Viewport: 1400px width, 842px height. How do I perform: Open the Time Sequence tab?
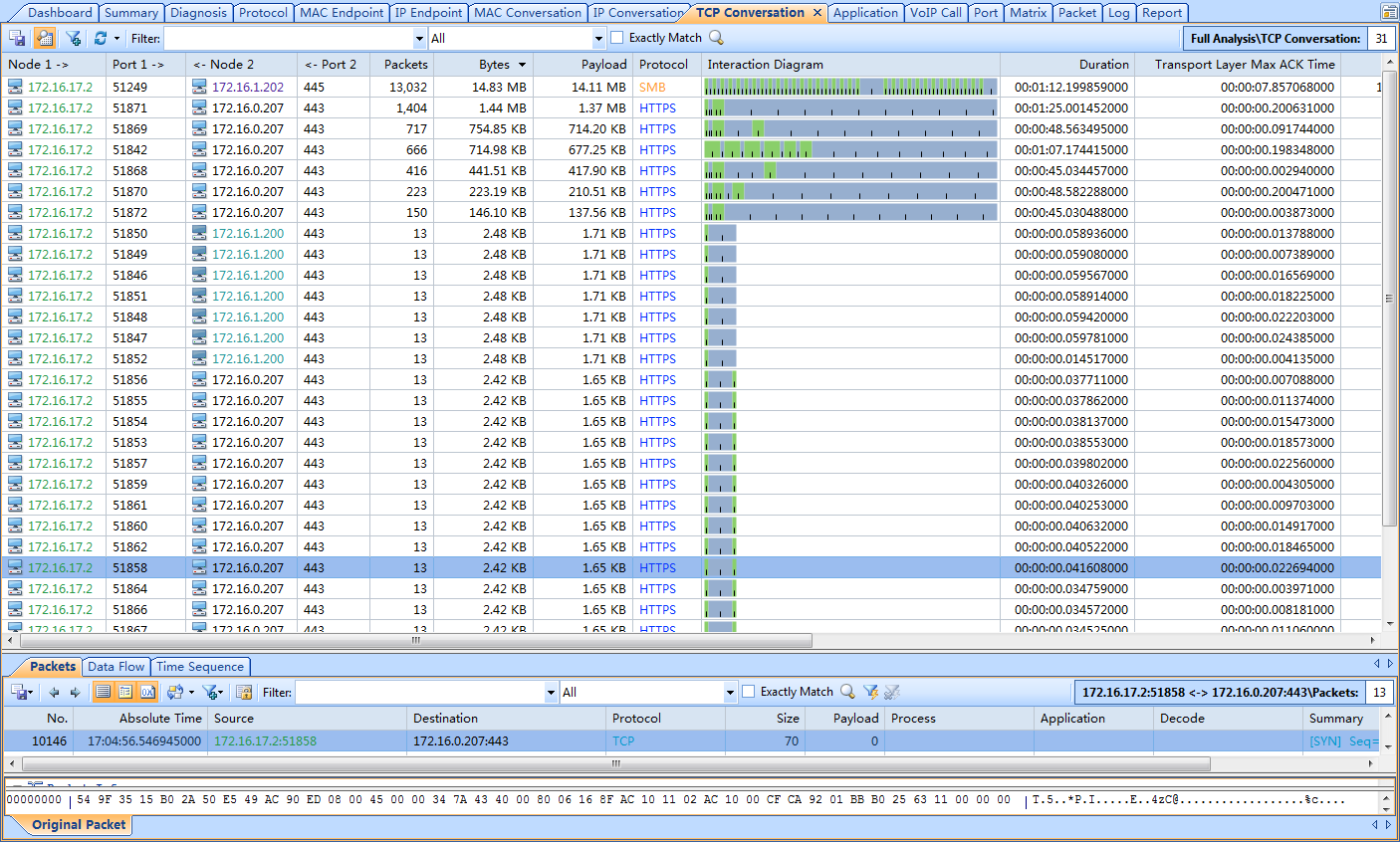[x=200, y=667]
